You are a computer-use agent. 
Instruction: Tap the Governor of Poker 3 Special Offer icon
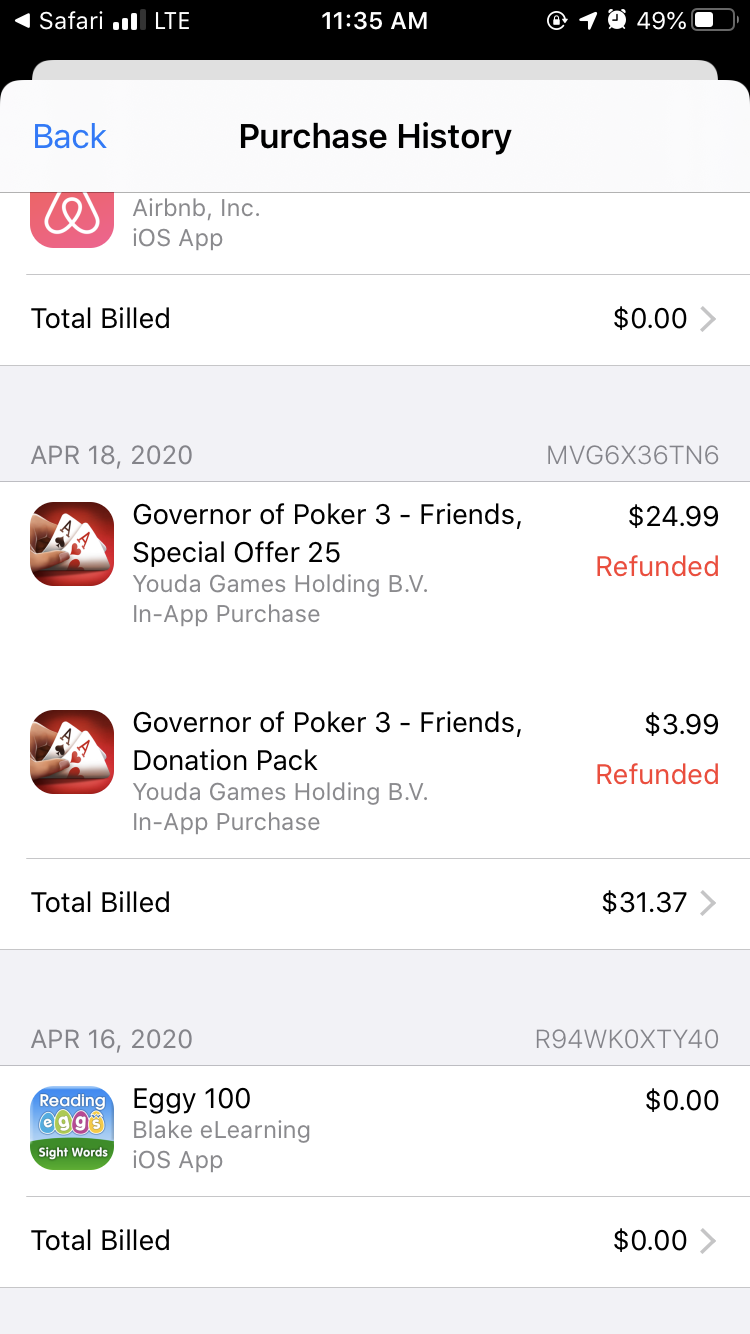tap(72, 544)
